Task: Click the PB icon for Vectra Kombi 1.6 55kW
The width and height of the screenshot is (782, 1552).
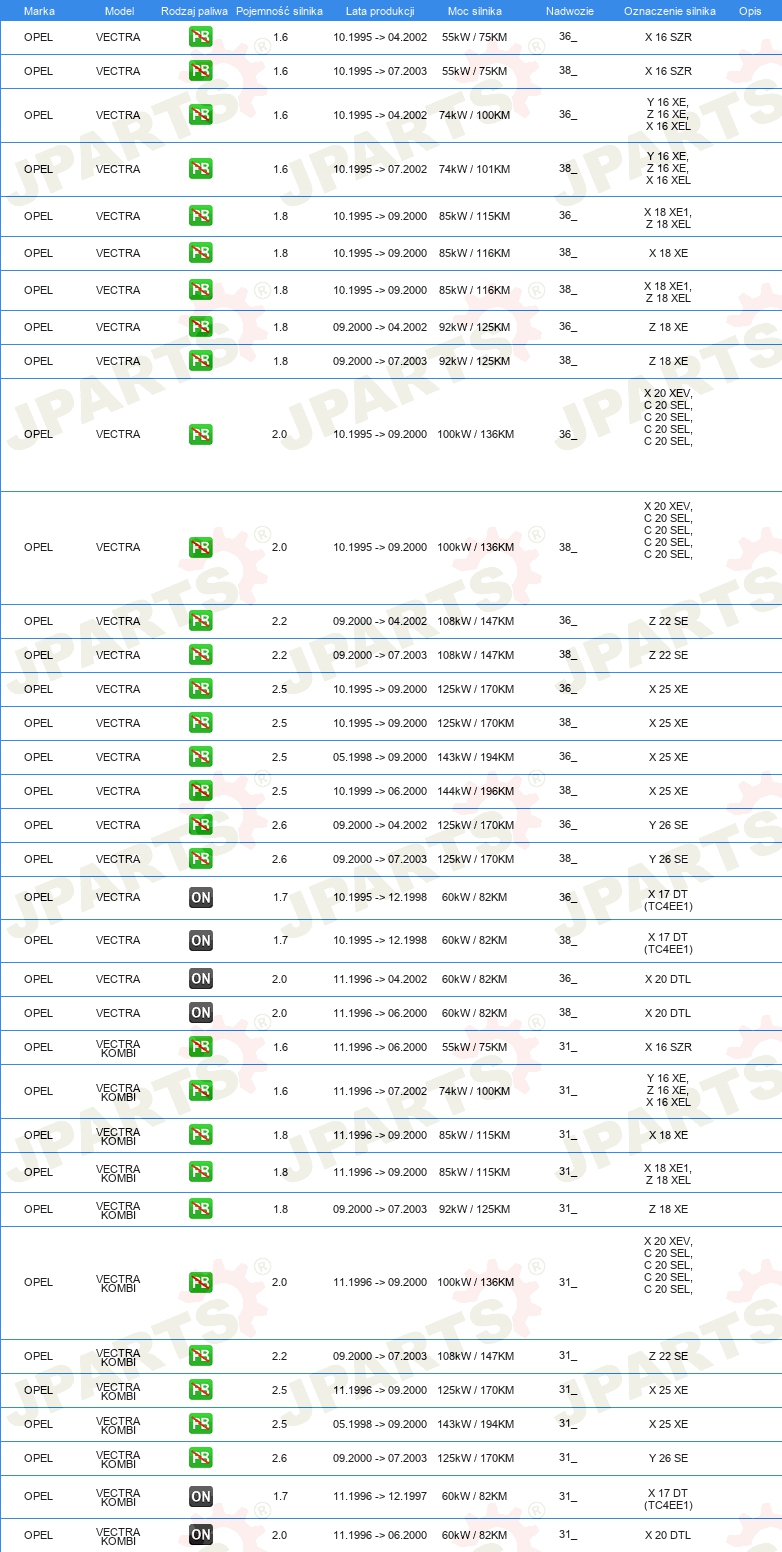Action: 201,1047
